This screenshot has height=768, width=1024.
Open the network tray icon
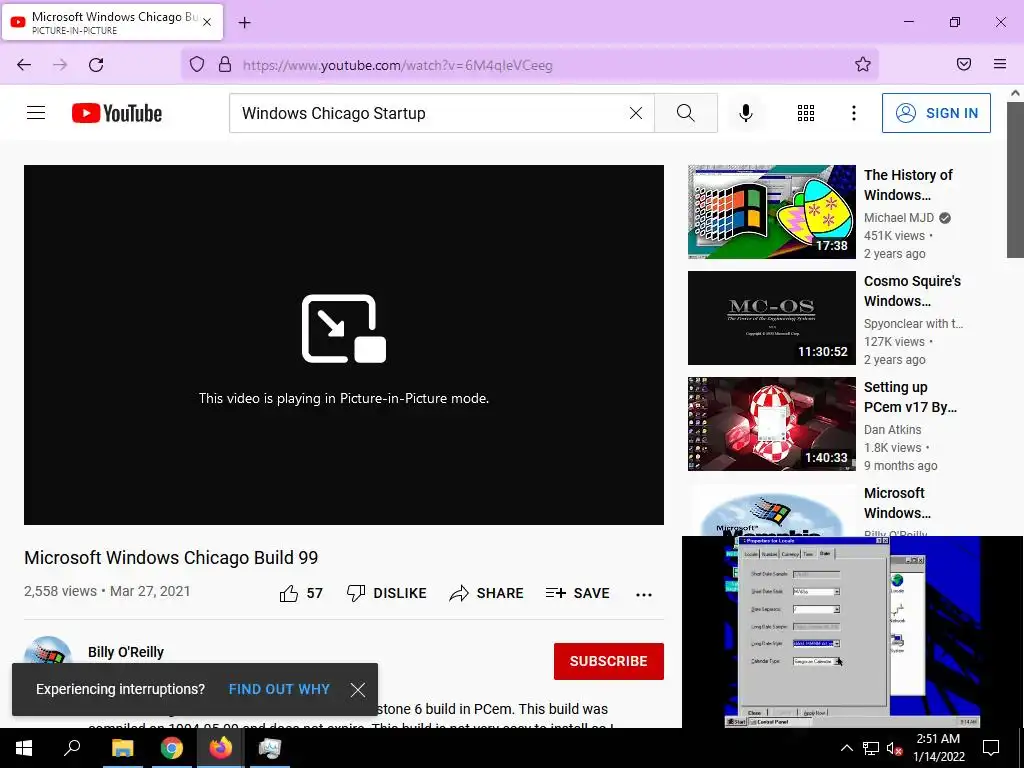[x=871, y=748]
